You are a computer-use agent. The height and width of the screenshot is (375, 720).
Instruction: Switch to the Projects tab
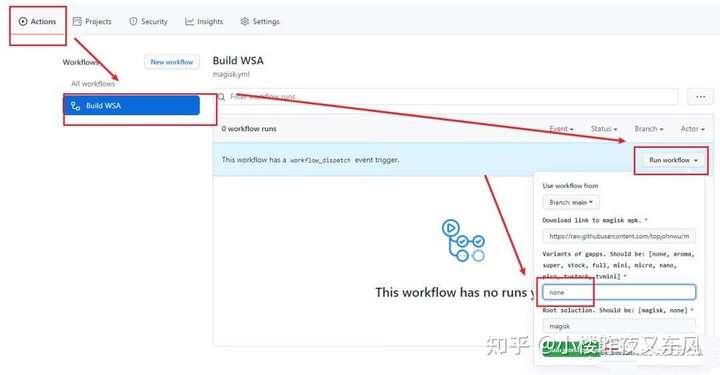pyautogui.click(x=92, y=22)
